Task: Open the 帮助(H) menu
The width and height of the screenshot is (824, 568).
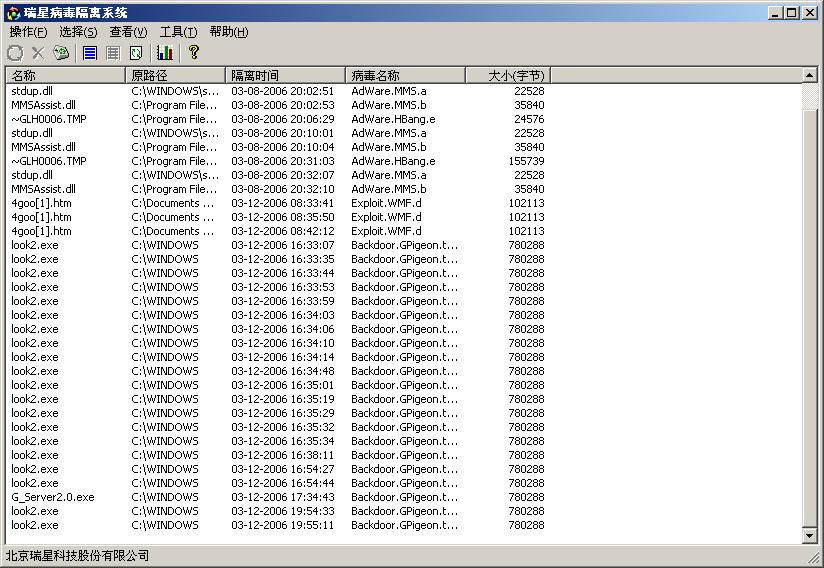Action: (x=229, y=32)
